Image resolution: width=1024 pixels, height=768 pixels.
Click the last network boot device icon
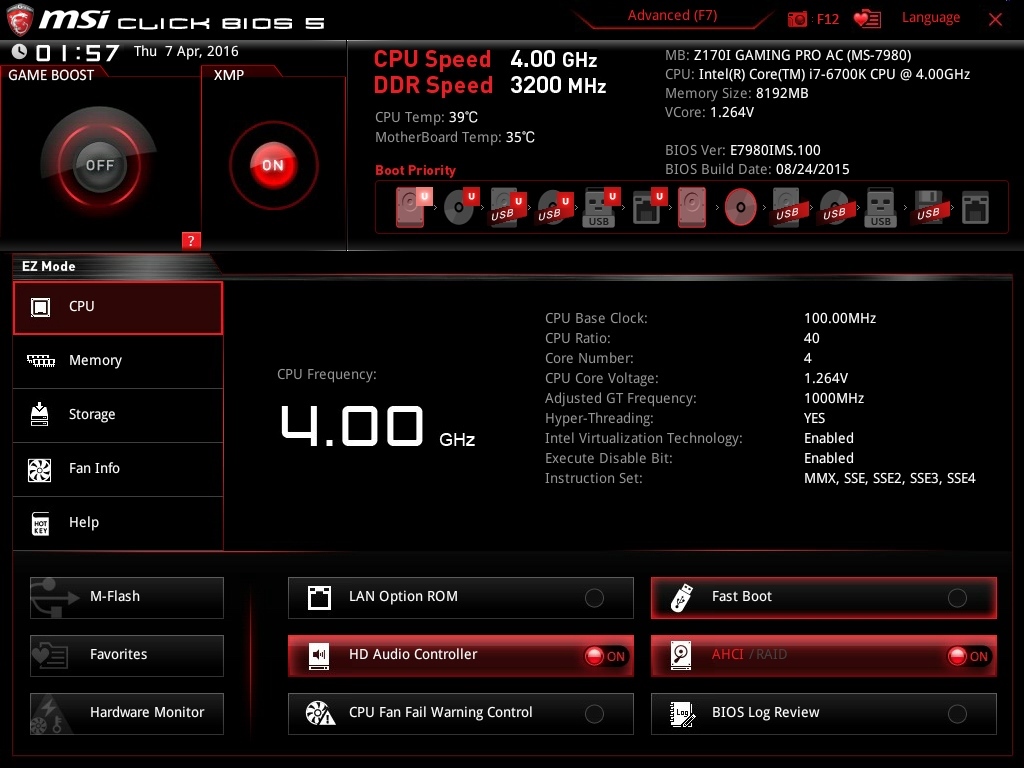pos(975,208)
